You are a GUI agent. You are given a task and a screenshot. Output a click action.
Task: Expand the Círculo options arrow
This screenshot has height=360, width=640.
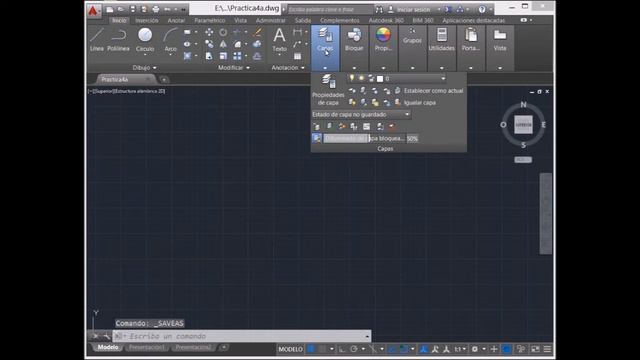(145, 55)
